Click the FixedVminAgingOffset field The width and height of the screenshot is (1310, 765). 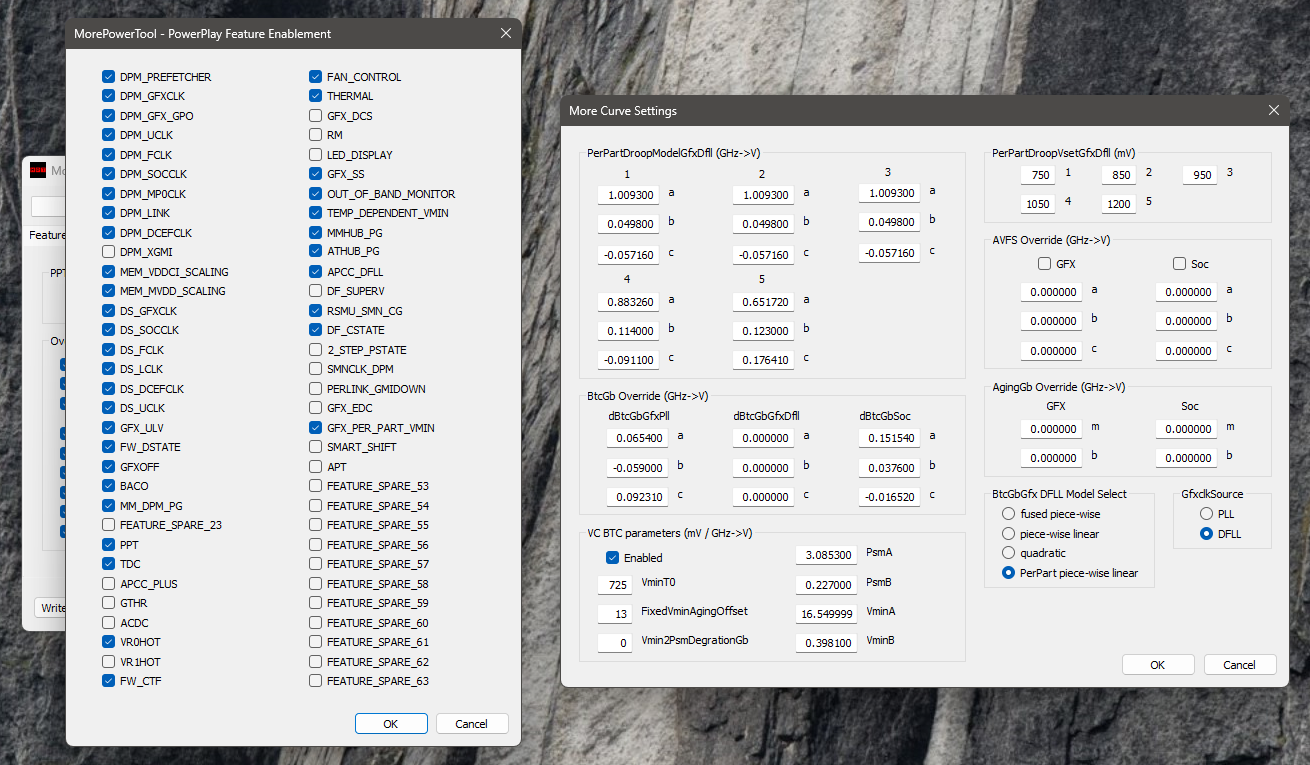tap(615, 613)
